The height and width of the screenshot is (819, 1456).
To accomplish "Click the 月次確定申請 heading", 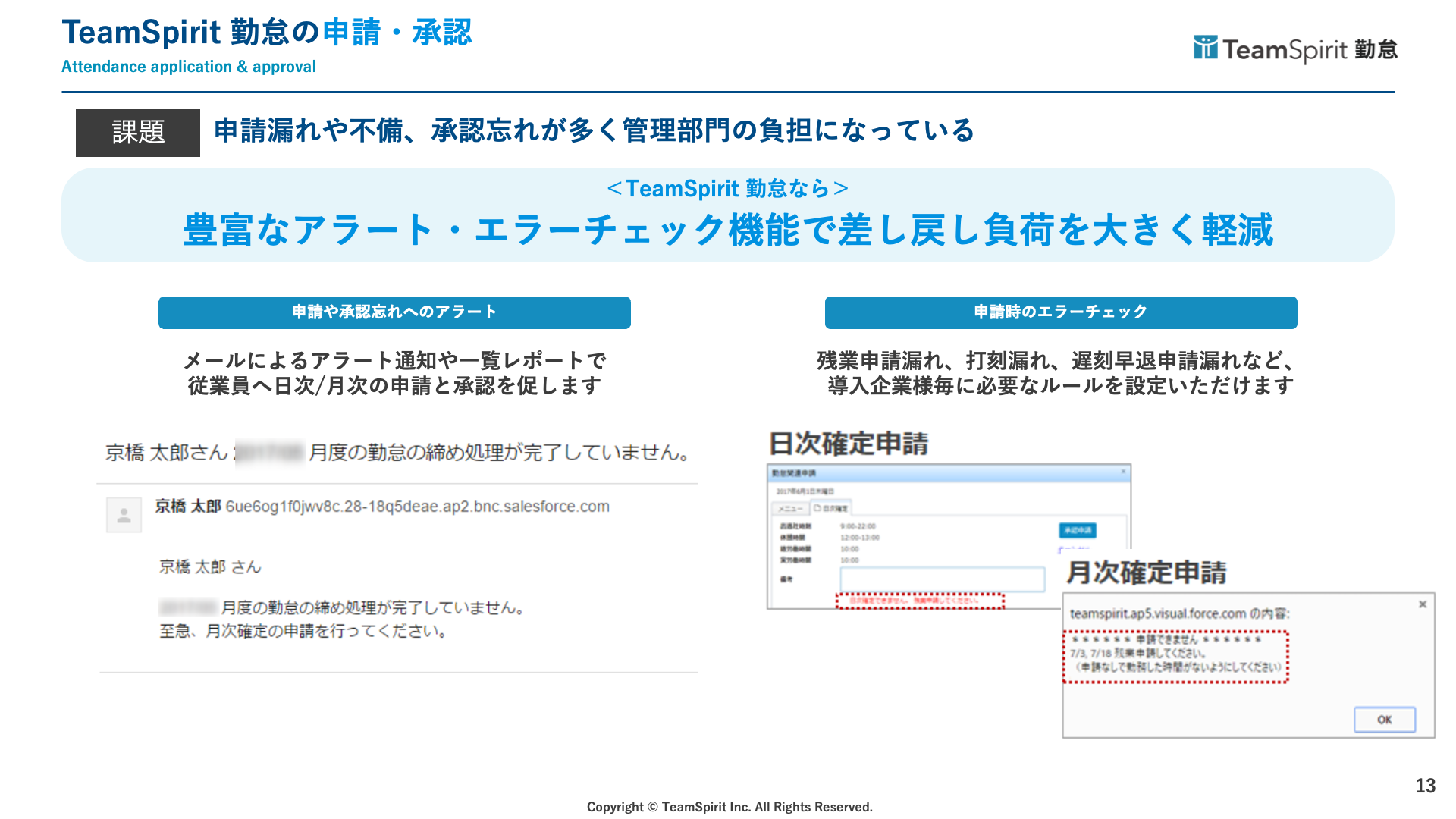I will tap(1146, 573).
